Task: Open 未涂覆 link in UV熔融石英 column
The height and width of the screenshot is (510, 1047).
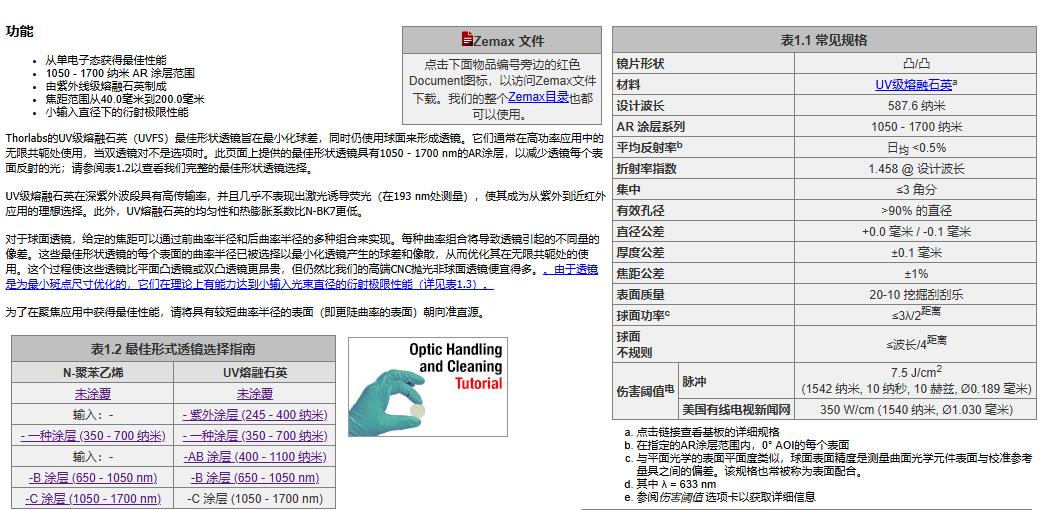Action: [x=254, y=394]
